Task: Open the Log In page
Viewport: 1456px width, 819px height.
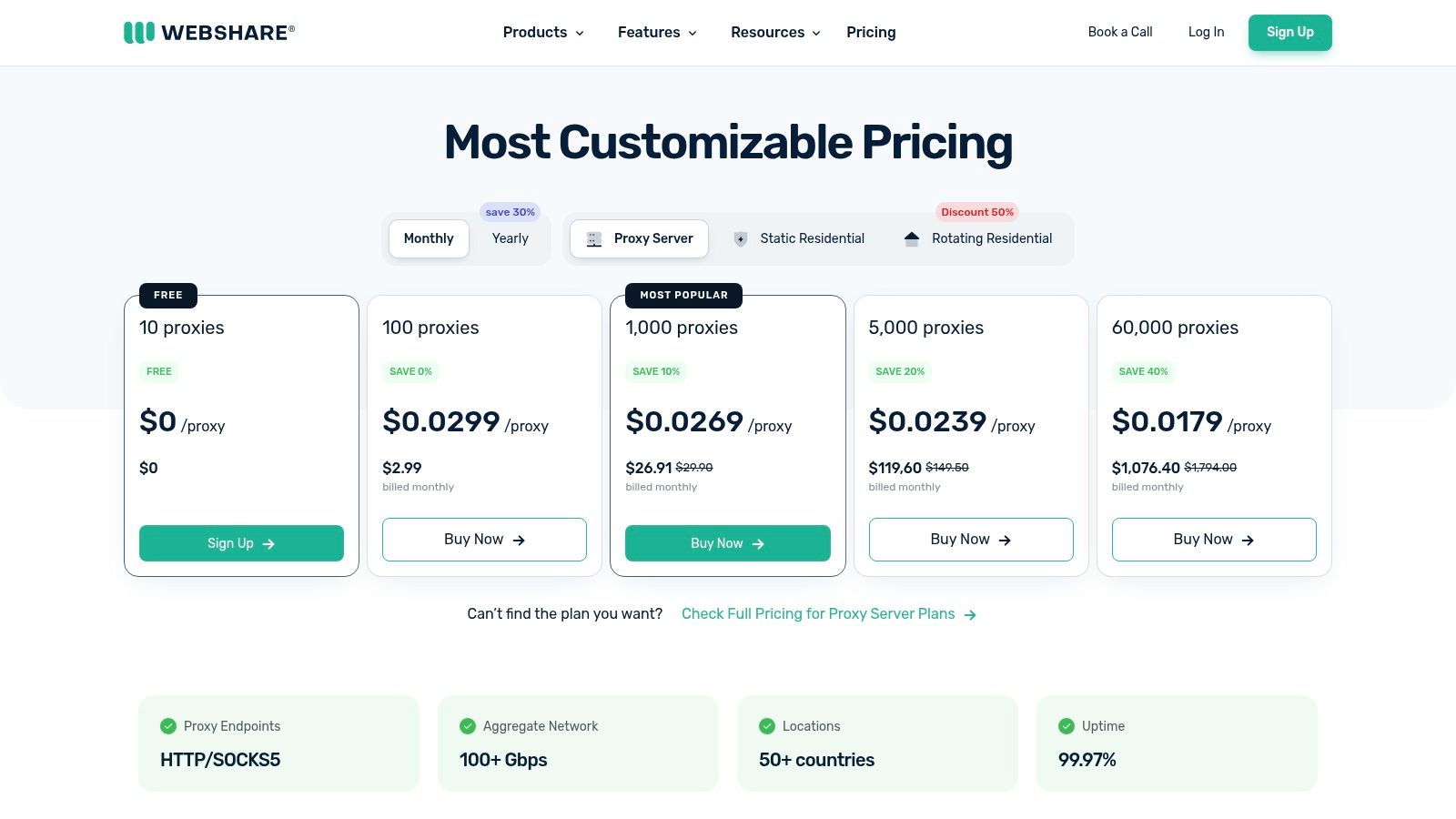Action: coord(1206,32)
